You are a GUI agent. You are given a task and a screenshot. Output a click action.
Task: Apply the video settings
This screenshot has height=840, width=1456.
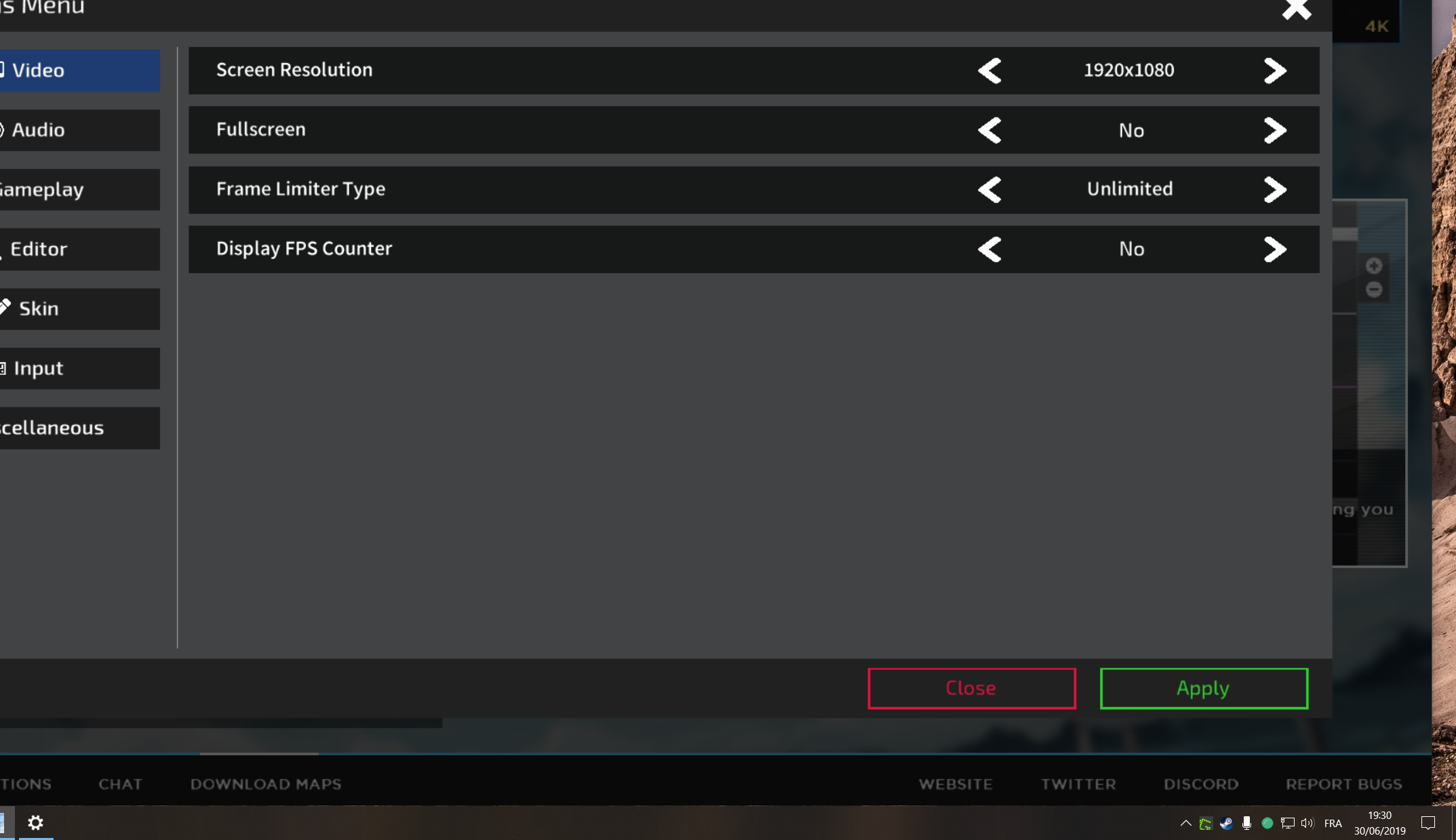click(1203, 687)
